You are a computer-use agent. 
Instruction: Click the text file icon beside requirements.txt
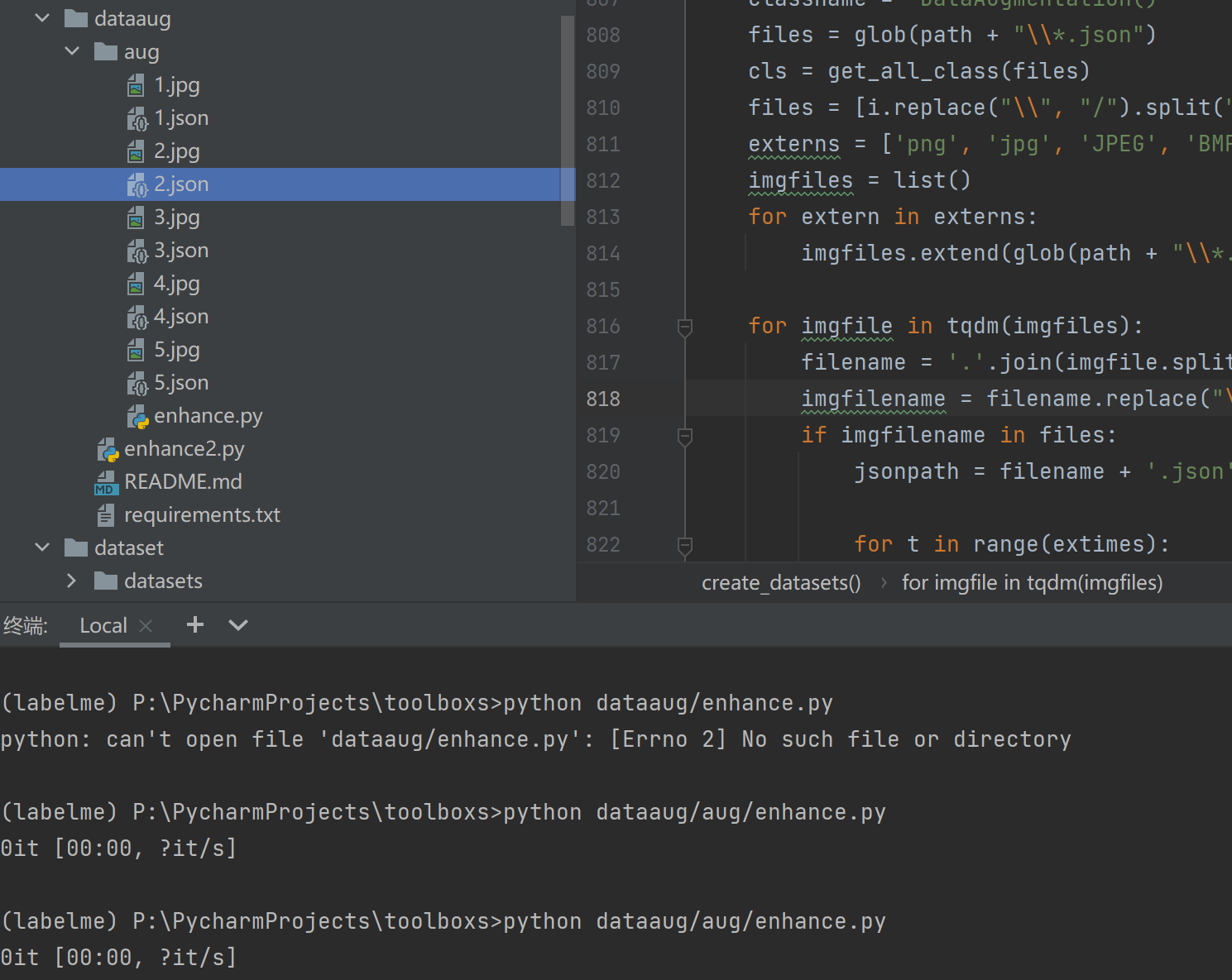(106, 514)
